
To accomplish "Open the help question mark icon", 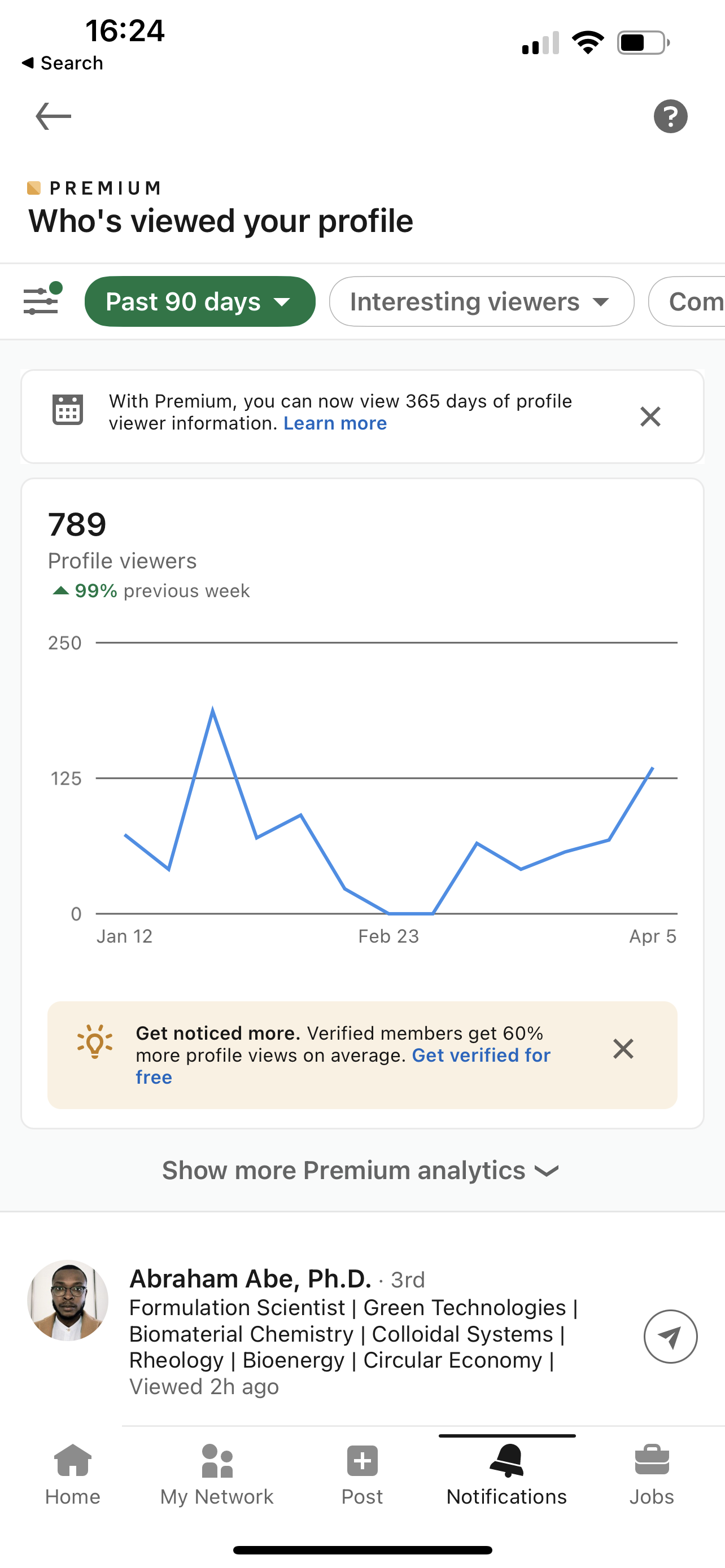I will 670,116.
